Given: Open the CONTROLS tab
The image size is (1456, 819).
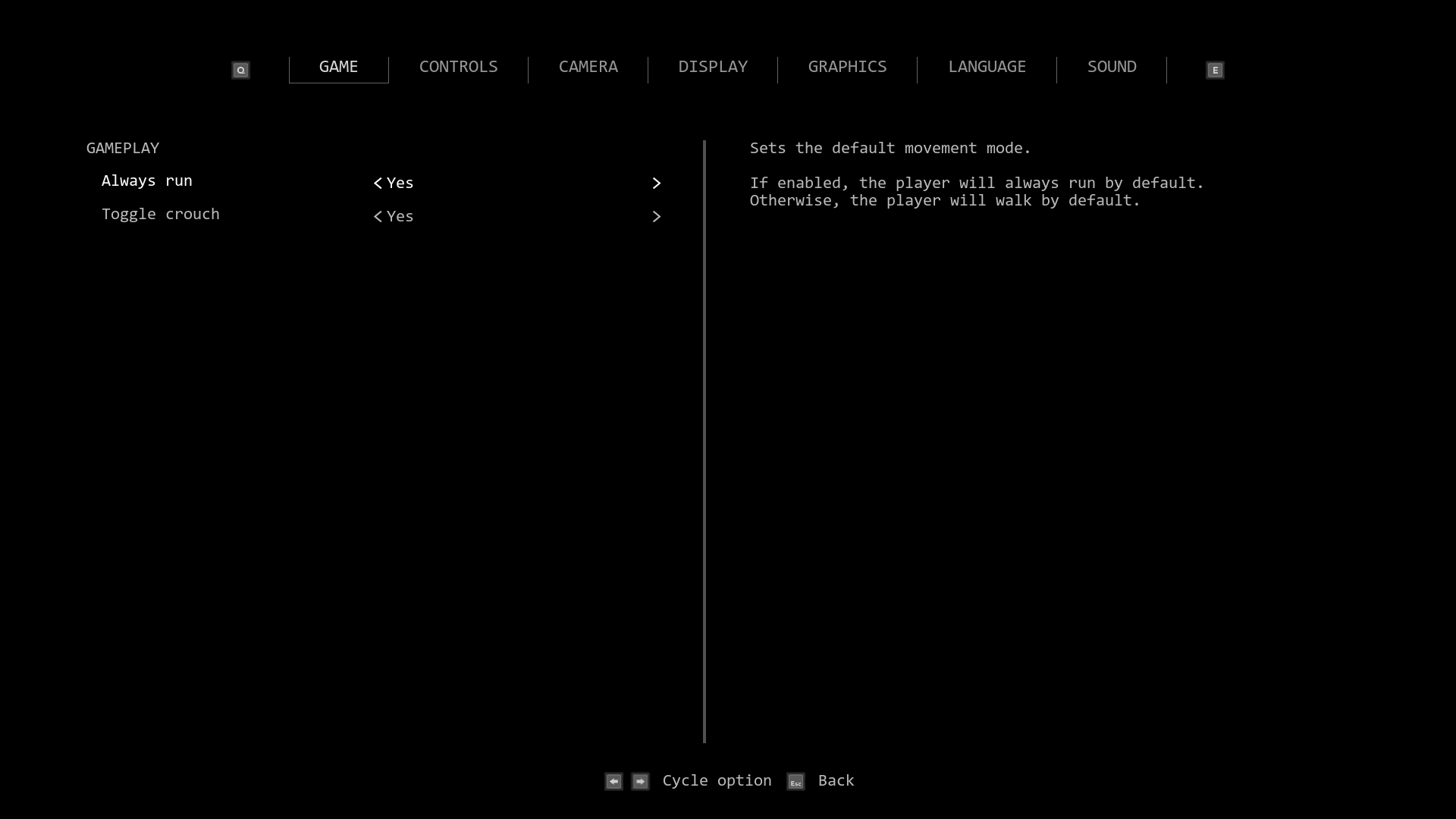Looking at the screenshot, I should (x=458, y=67).
